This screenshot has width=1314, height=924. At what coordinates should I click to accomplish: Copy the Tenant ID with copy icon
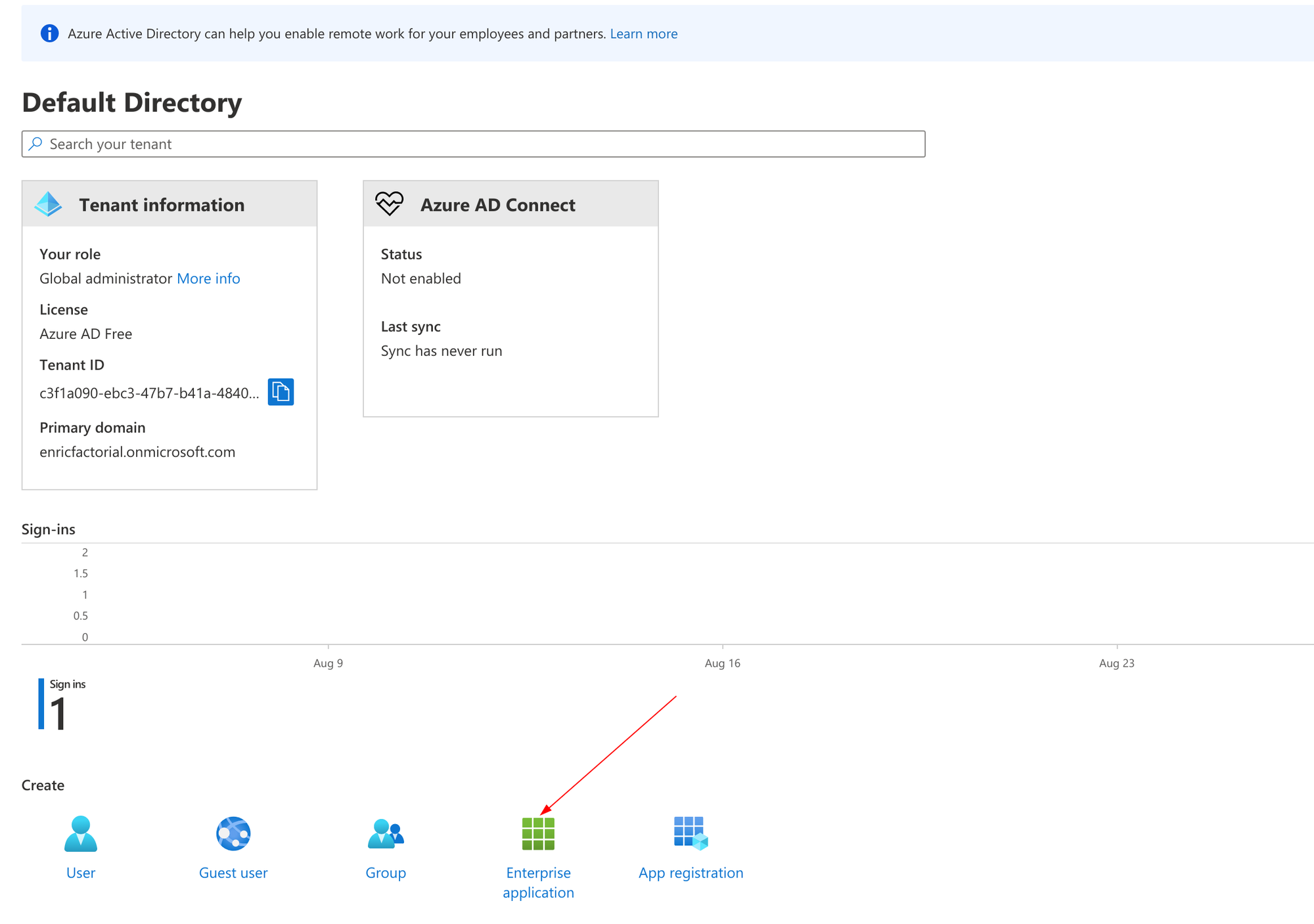pos(281,392)
